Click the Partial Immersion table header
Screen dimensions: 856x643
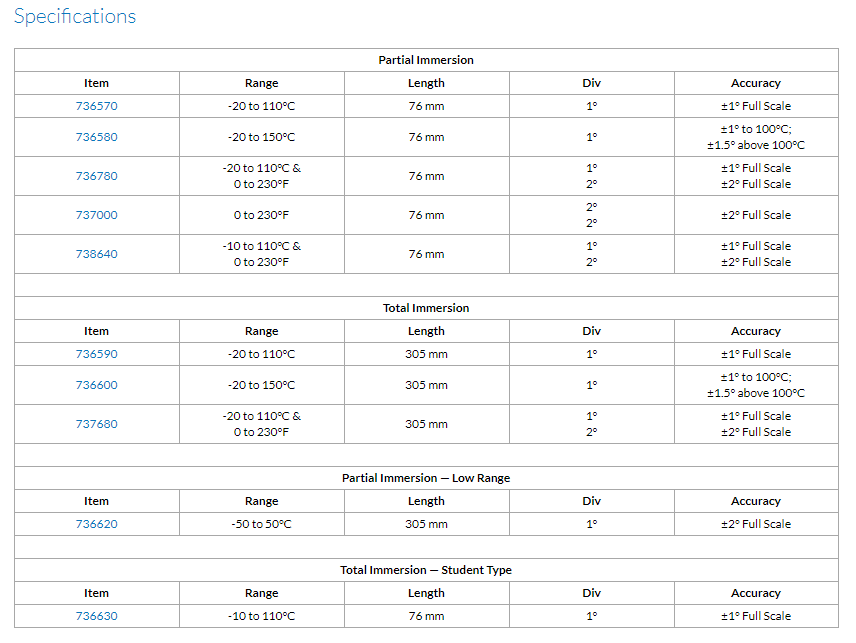click(426, 60)
